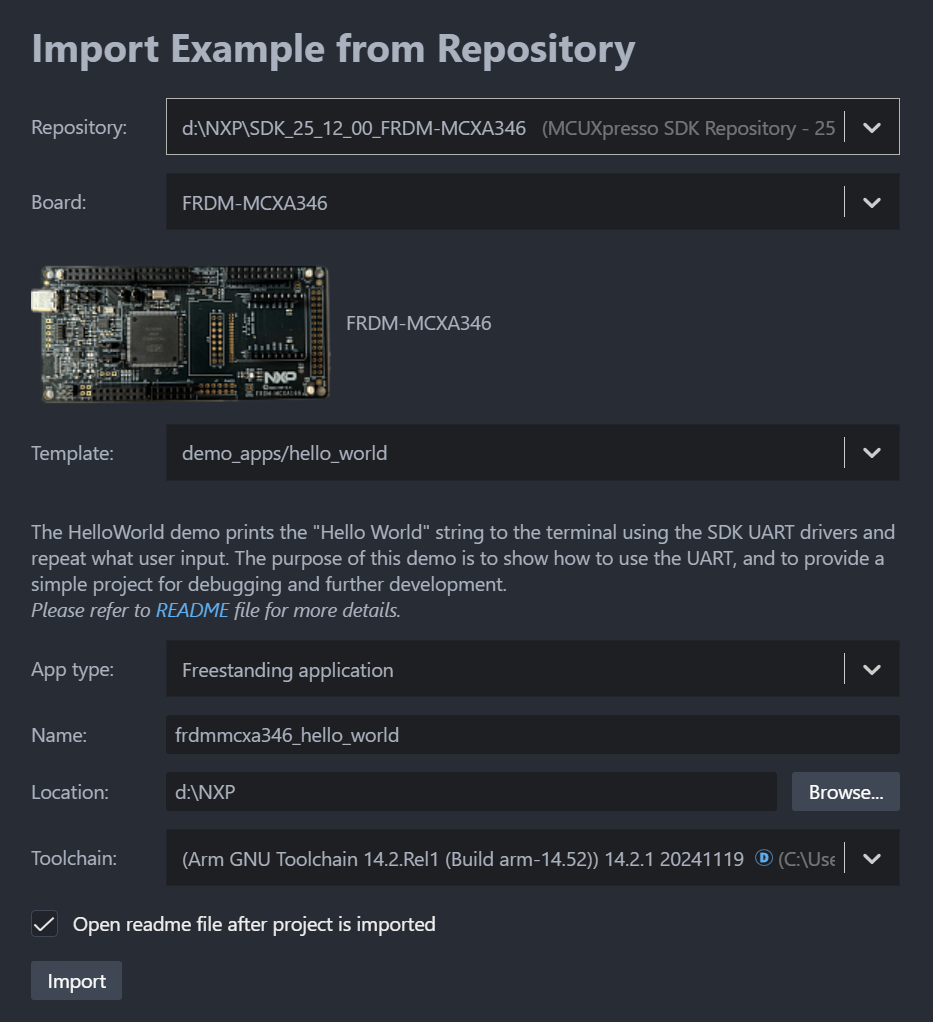Image resolution: width=933 pixels, height=1022 pixels.
Task: Click the Import Example from Repository heading
Action: click(x=333, y=49)
